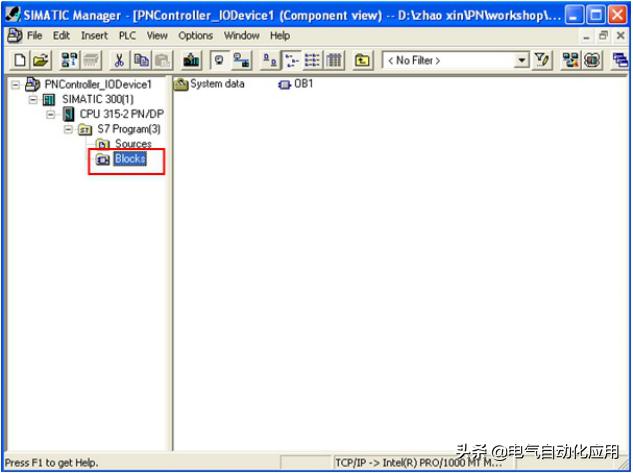
Task: Select PNController_IODevice1 in the tree
Action: click(x=98, y=85)
